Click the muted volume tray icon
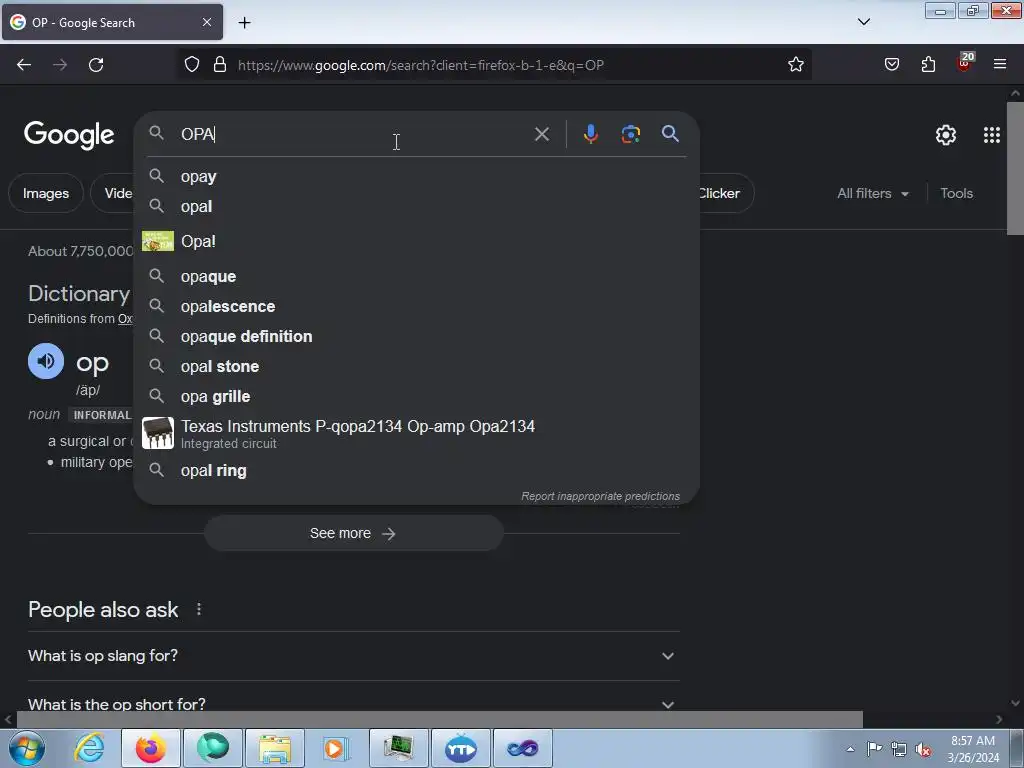This screenshot has width=1024, height=768. pos(923,749)
